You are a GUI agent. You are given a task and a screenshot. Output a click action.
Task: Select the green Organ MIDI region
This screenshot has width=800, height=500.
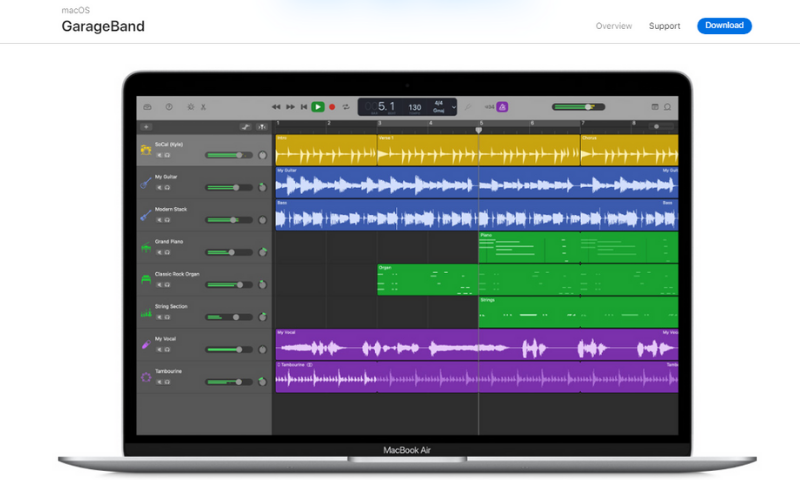(x=528, y=280)
